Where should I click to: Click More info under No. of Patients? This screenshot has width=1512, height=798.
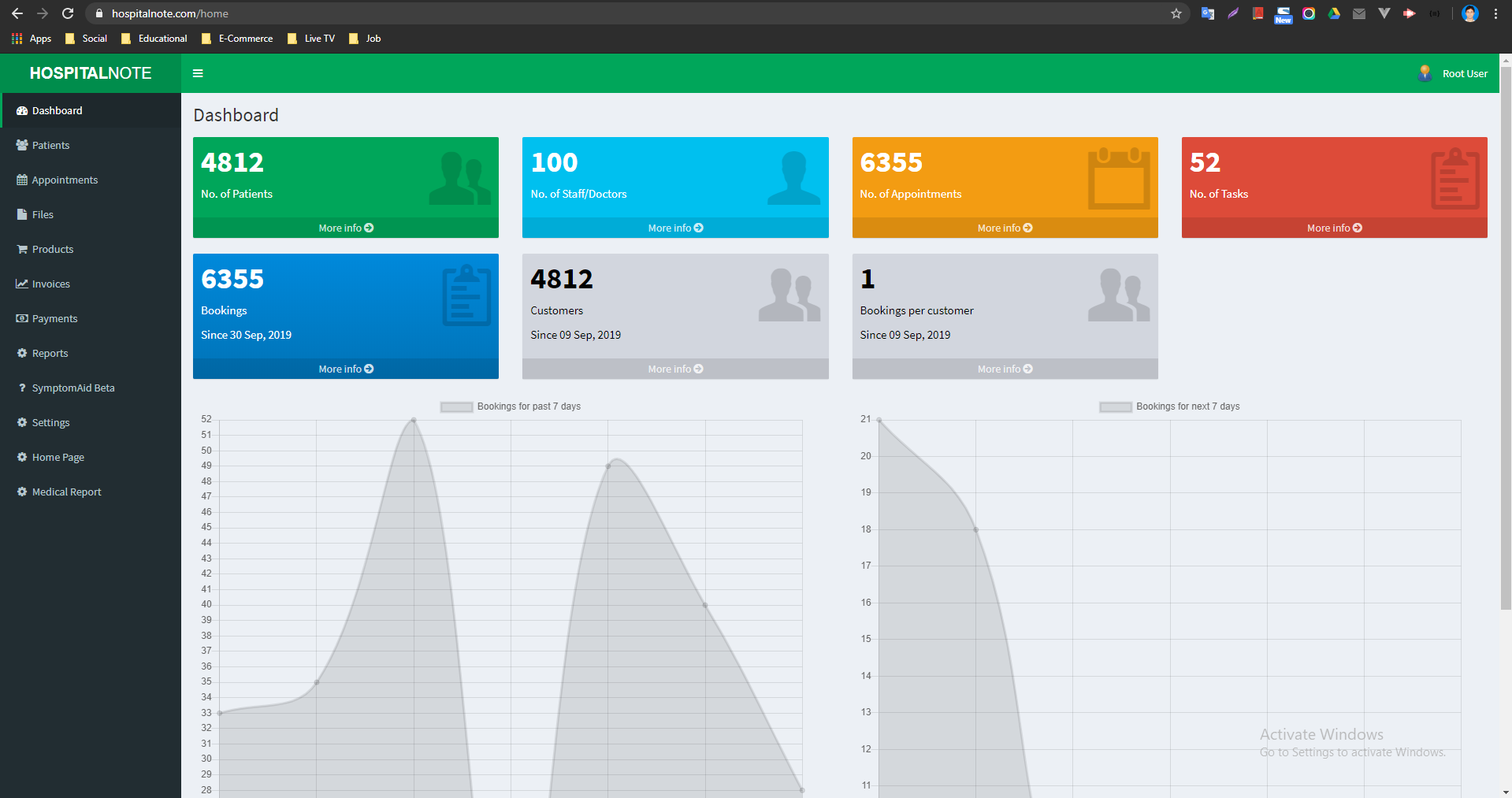[x=346, y=228]
